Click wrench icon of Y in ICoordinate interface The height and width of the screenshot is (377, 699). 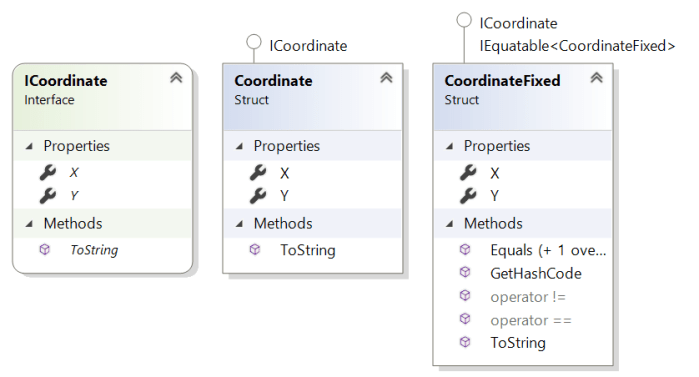(x=48, y=196)
